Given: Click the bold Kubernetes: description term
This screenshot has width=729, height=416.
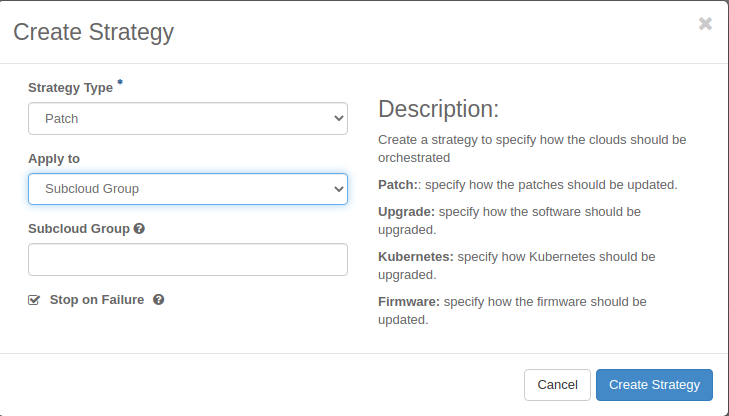Looking at the screenshot, I should 415,257.
